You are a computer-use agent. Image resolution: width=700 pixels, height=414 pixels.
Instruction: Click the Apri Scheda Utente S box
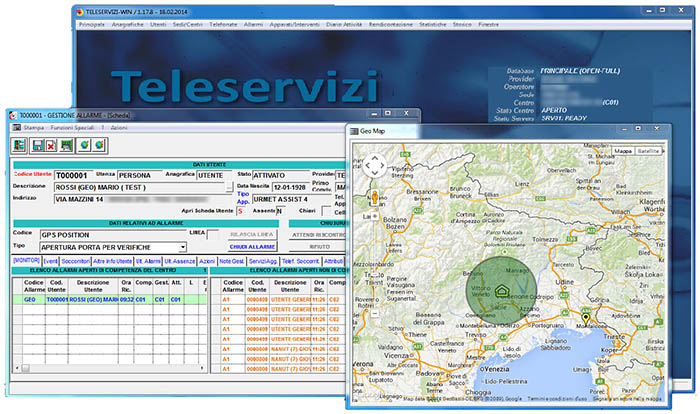(240, 211)
